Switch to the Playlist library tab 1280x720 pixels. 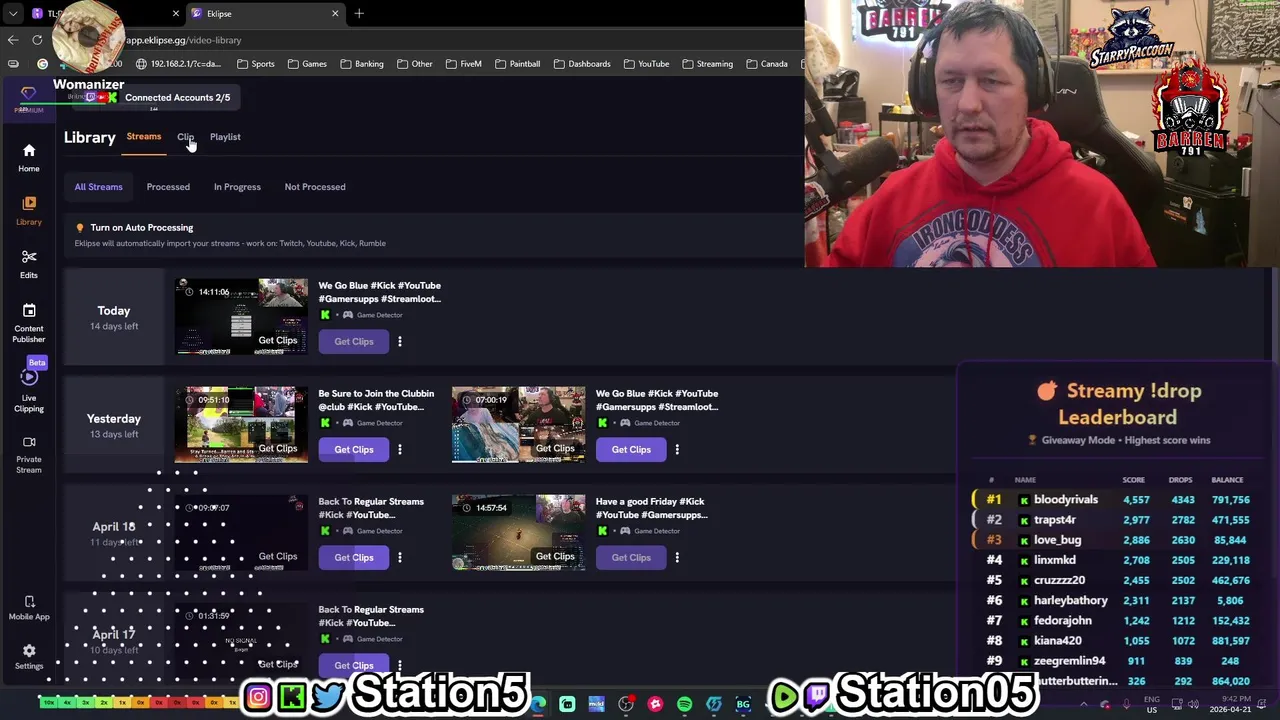(x=225, y=137)
